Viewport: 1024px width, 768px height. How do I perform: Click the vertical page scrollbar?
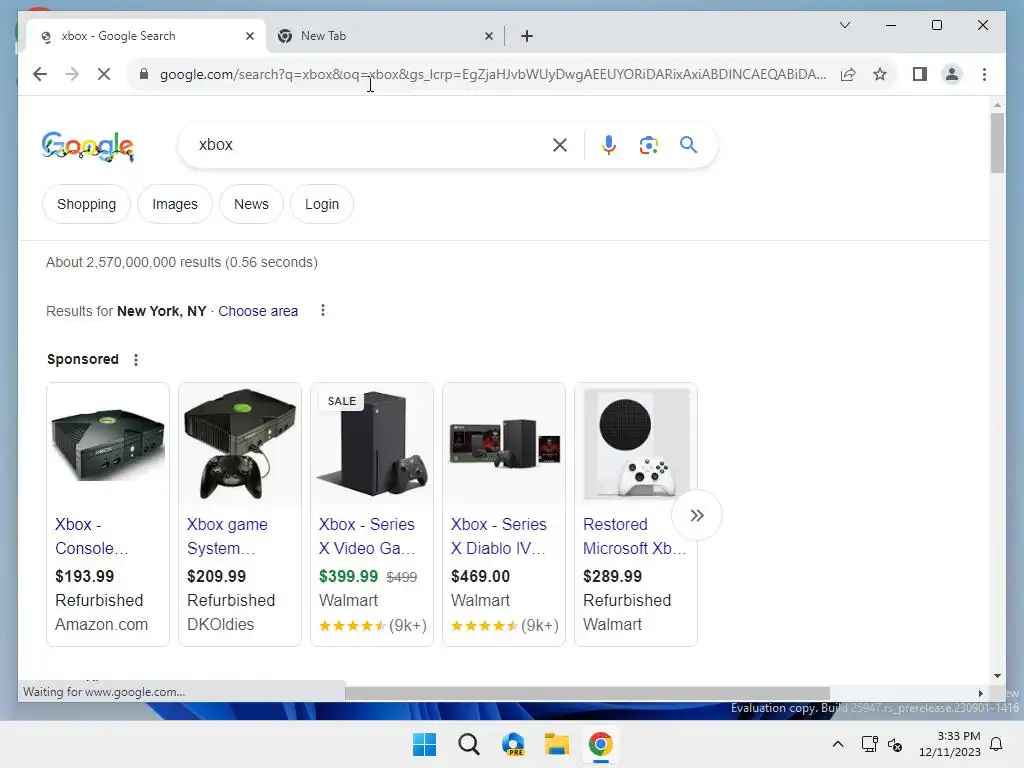997,143
